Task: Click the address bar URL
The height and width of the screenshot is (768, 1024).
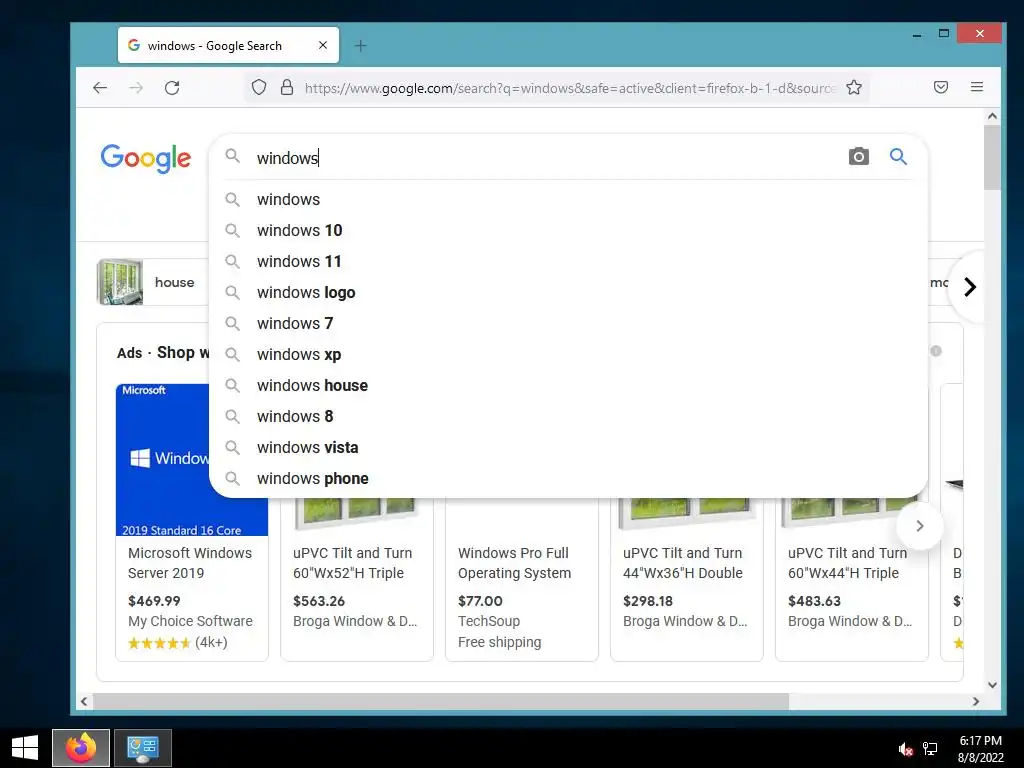Action: point(569,88)
